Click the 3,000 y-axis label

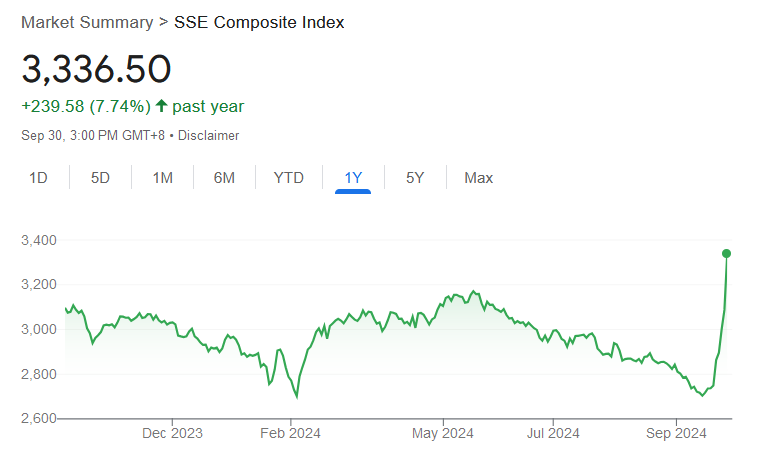(x=39, y=329)
